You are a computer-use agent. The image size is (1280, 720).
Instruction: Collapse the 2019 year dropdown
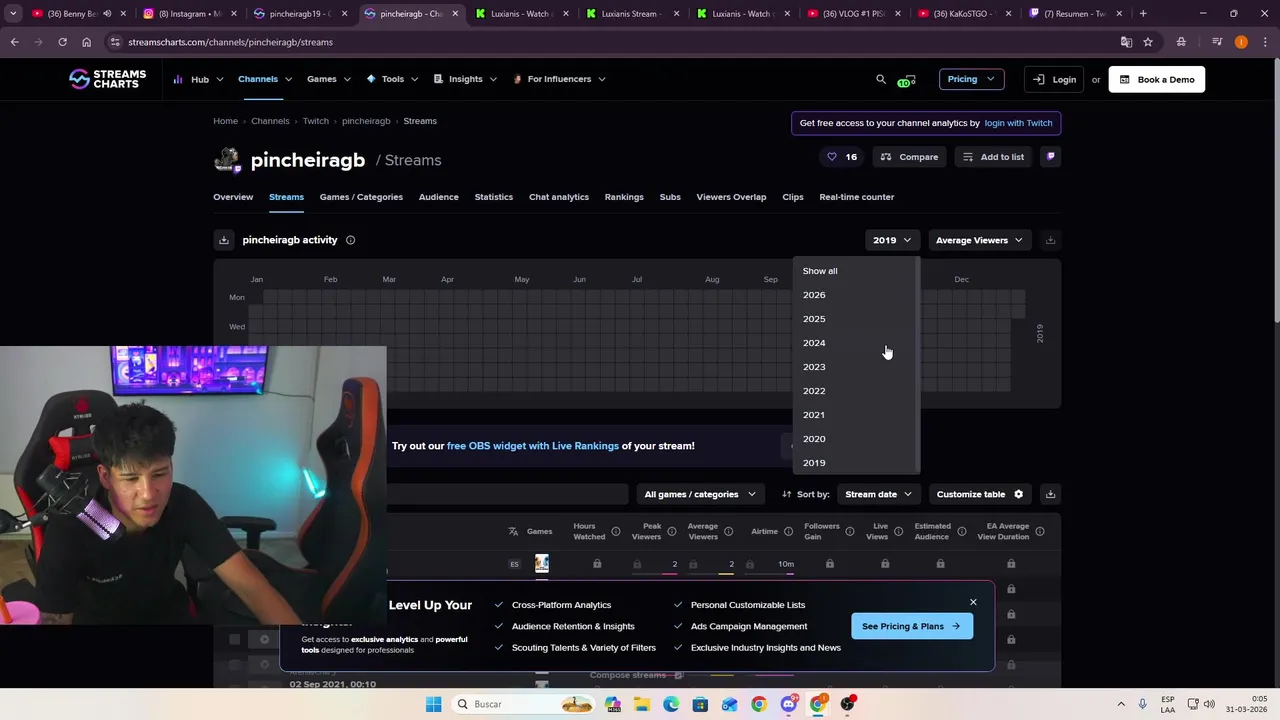tap(892, 240)
